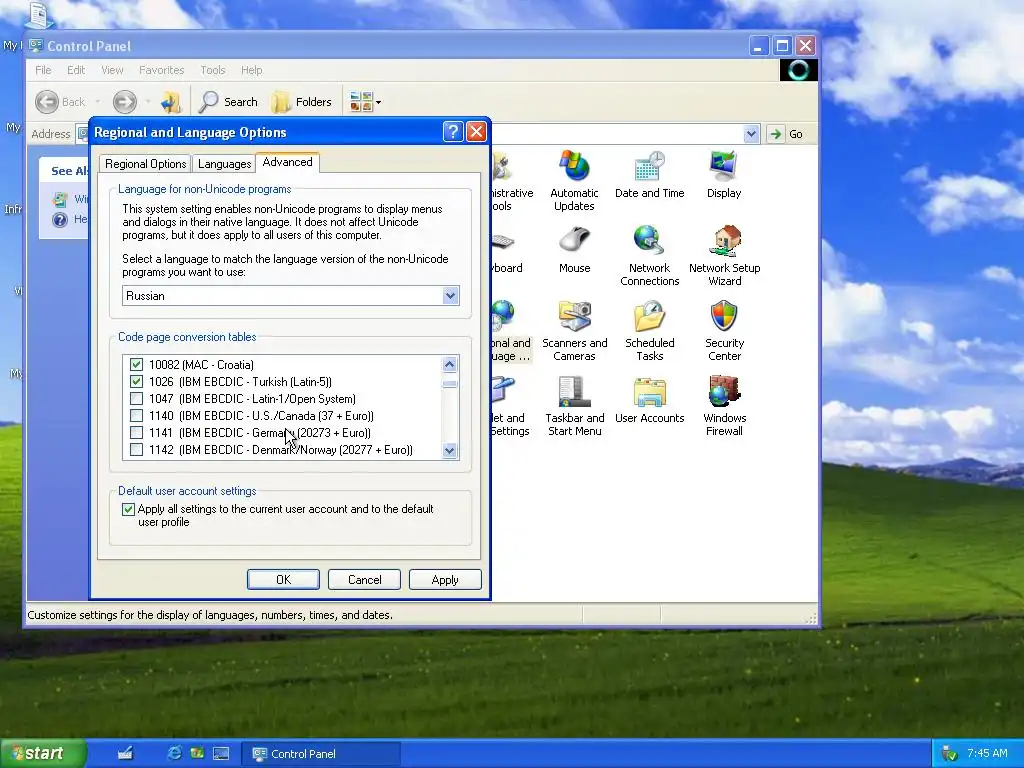Screen dimensions: 1024x768
Task: Open the Tools menu
Action: pos(213,70)
